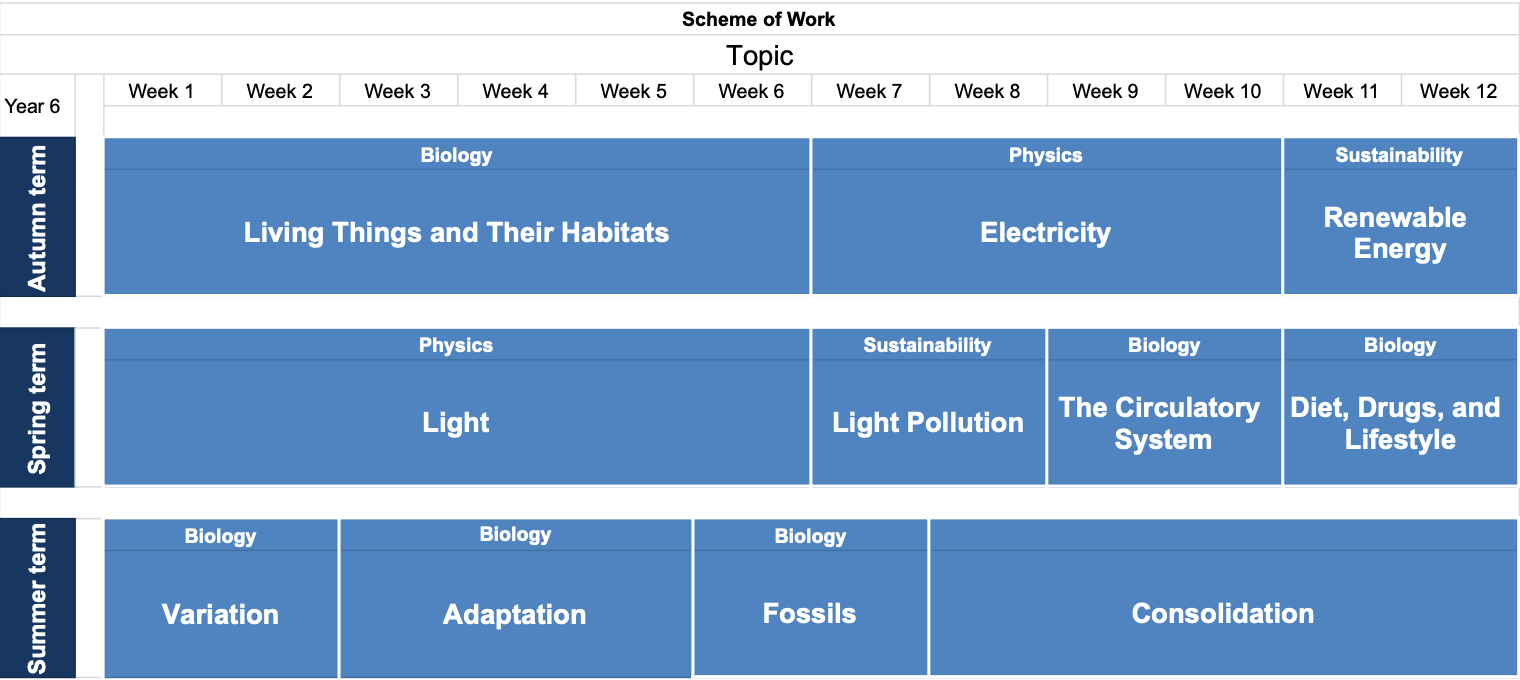1520x680 pixels.
Task: Select the Week 6 column header
Action: click(751, 91)
